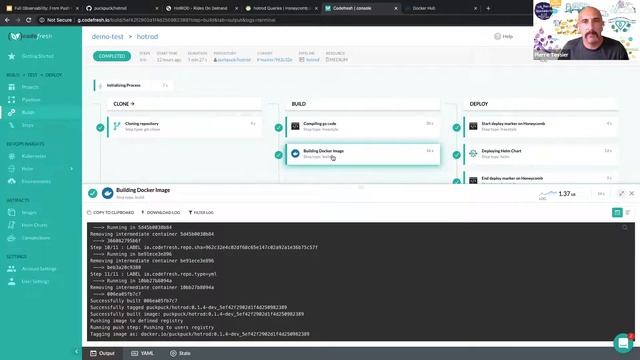The height and width of the screenshot is (360, 640).
Task: Click the copy icon inside log output
Action: 625,227
